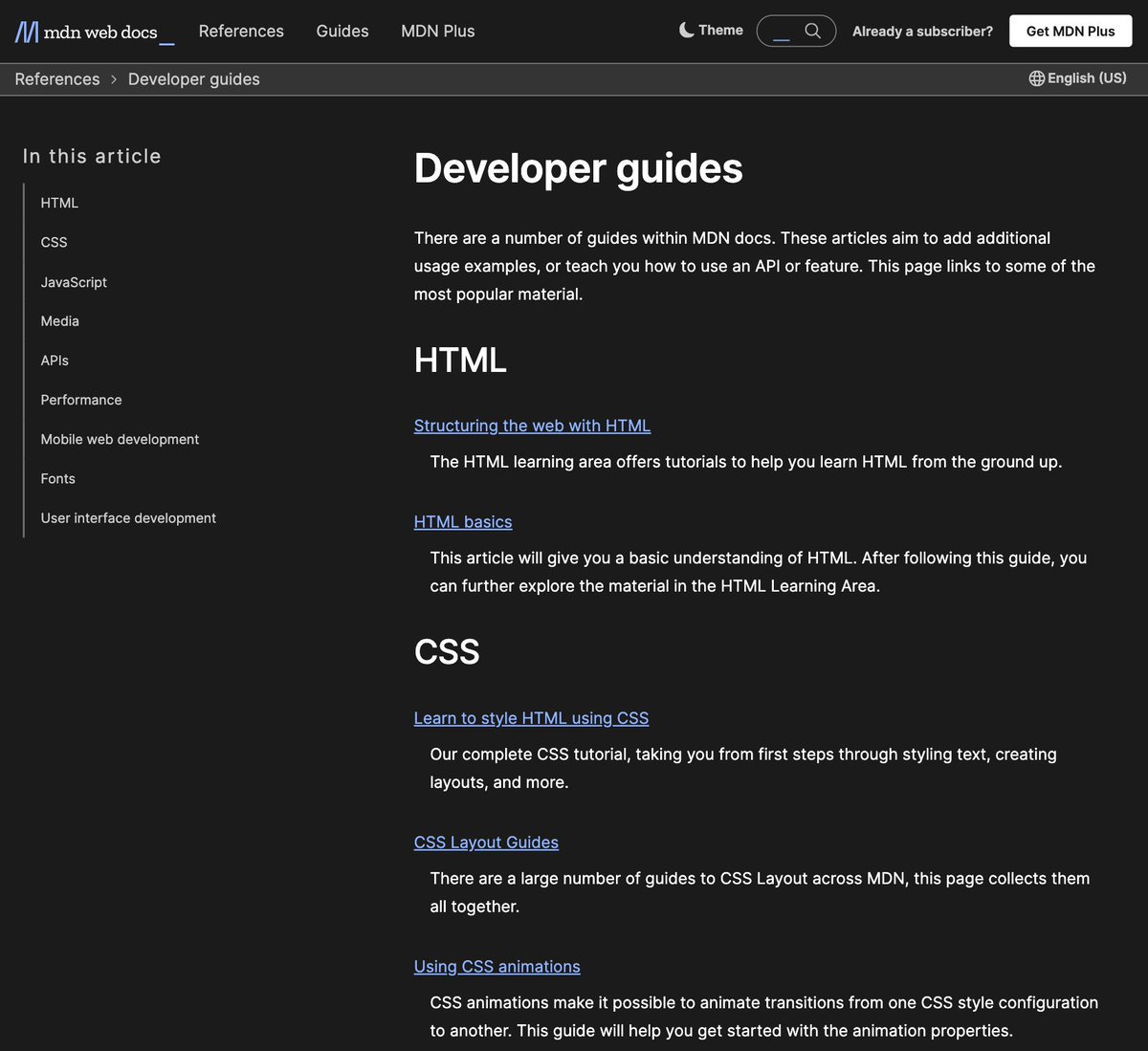Open the CSS Layout Guides link
This screenshot has height=1051, width=1148.
click(486, 843)
